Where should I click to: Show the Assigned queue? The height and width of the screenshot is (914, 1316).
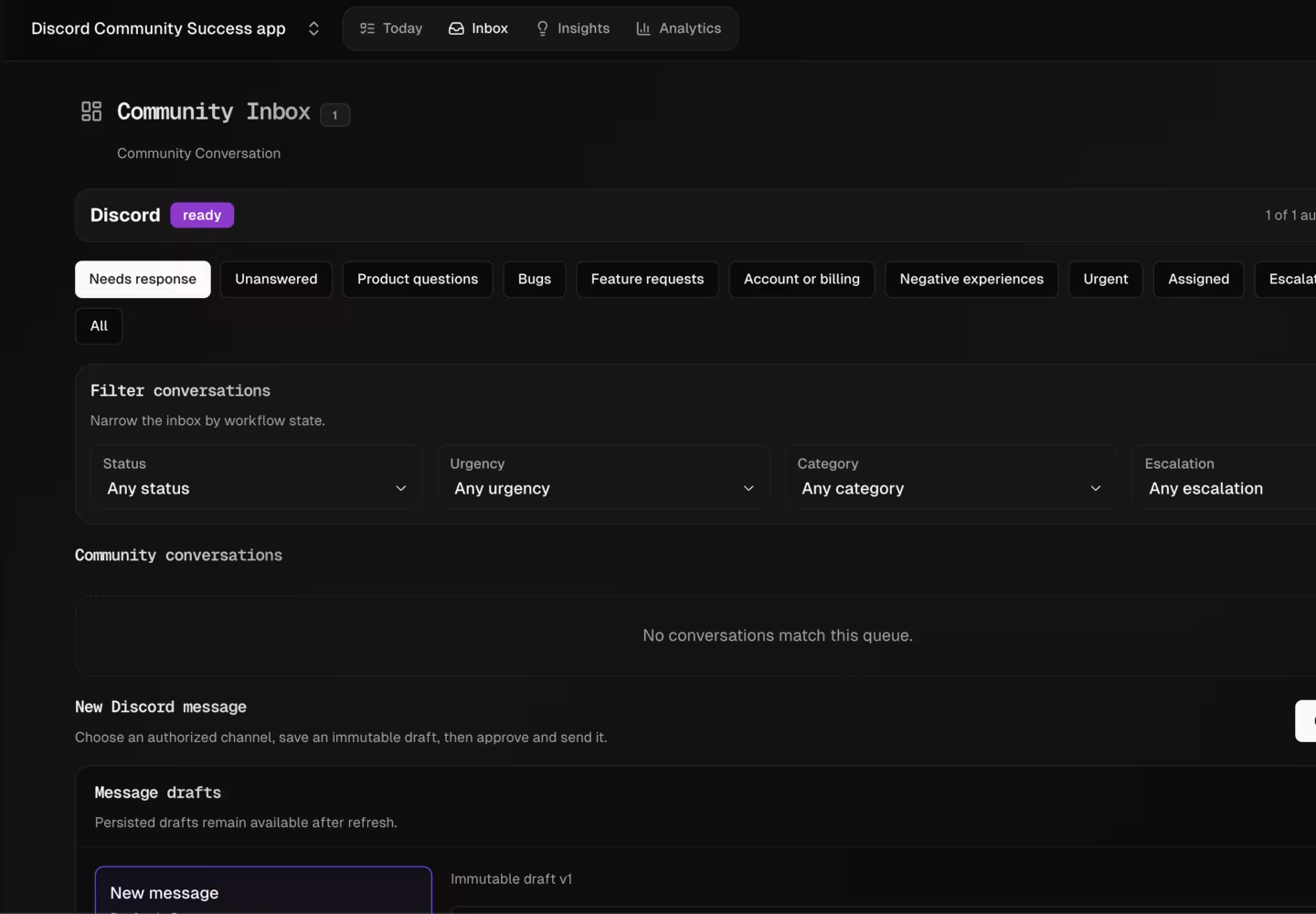1198,280
